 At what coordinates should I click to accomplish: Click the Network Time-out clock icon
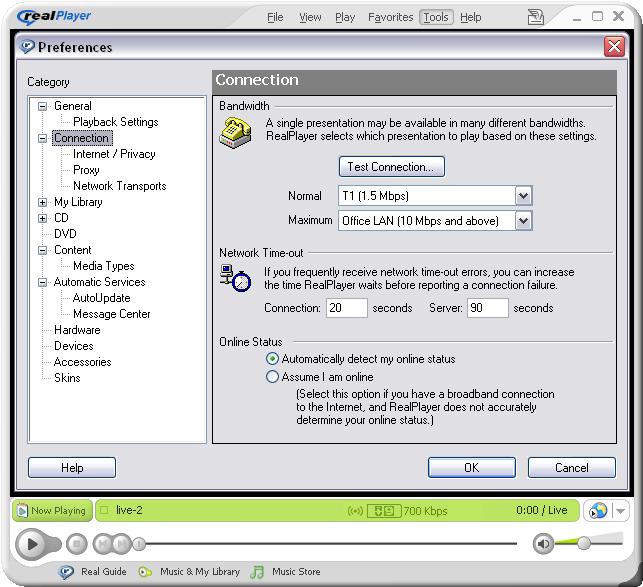(235, 278)
